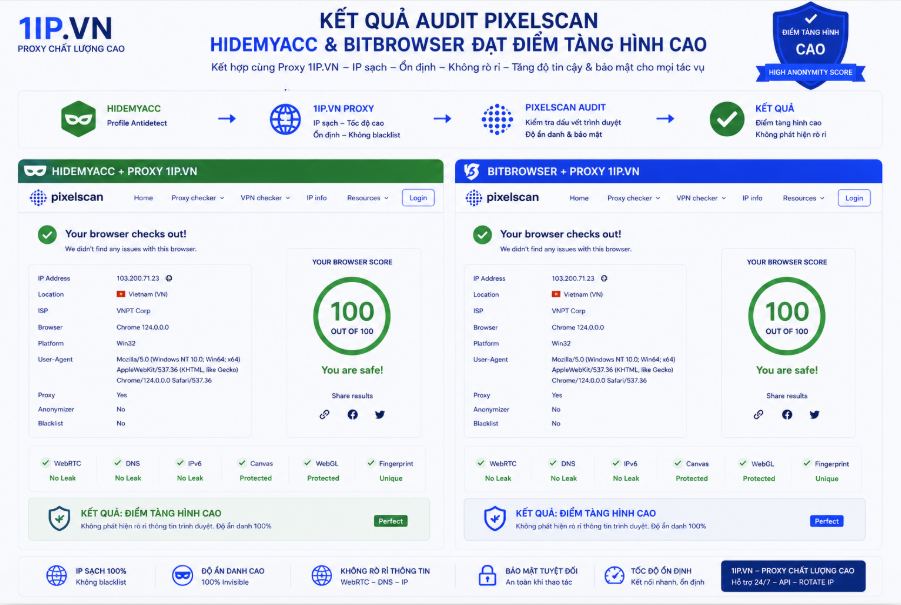The width and height of the screenshot is (901, 605).
Task: Share results to Twitter in BitBrowser panel
Action: pos(814,414)
